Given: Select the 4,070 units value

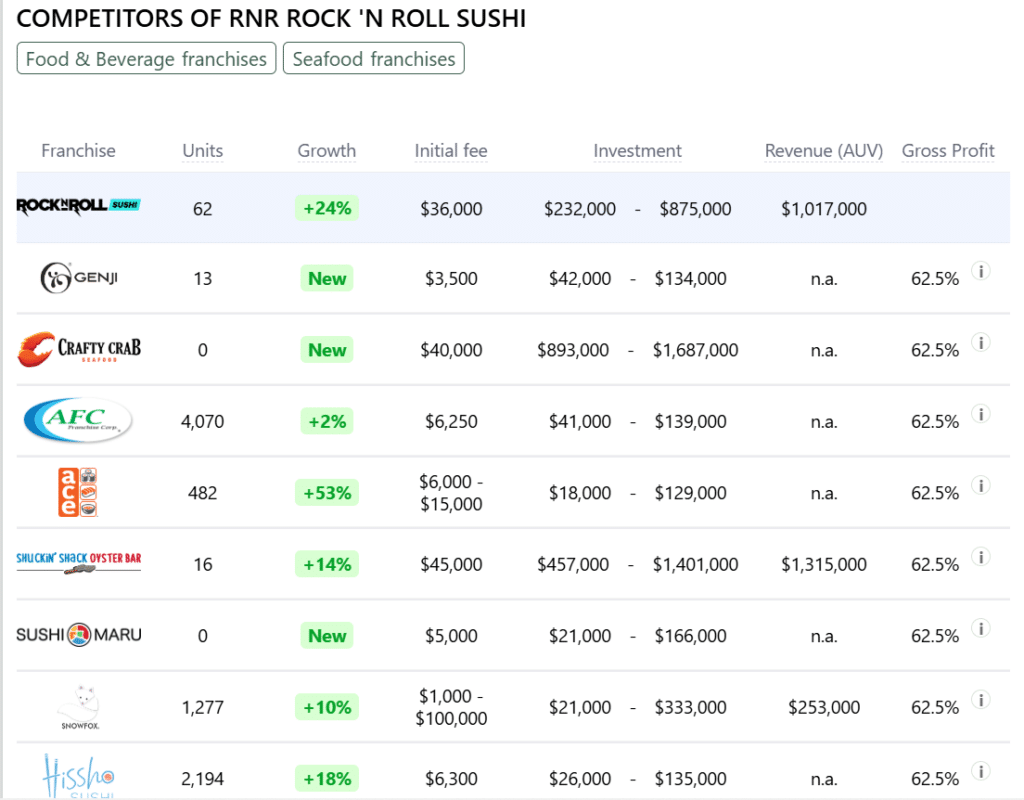Looking at the screenshot, I should (x=202, y=422).
